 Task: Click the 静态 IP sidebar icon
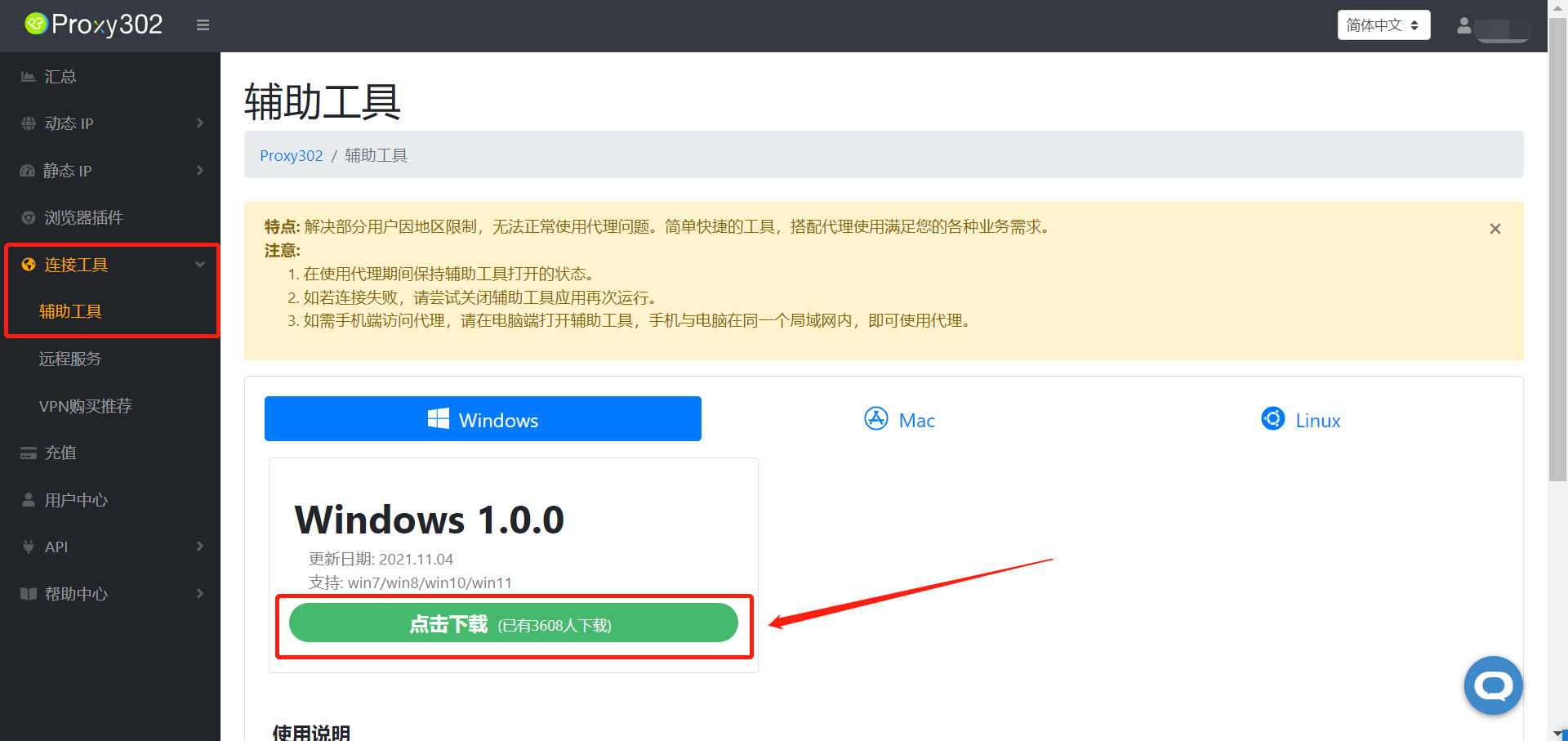(27, 170)
